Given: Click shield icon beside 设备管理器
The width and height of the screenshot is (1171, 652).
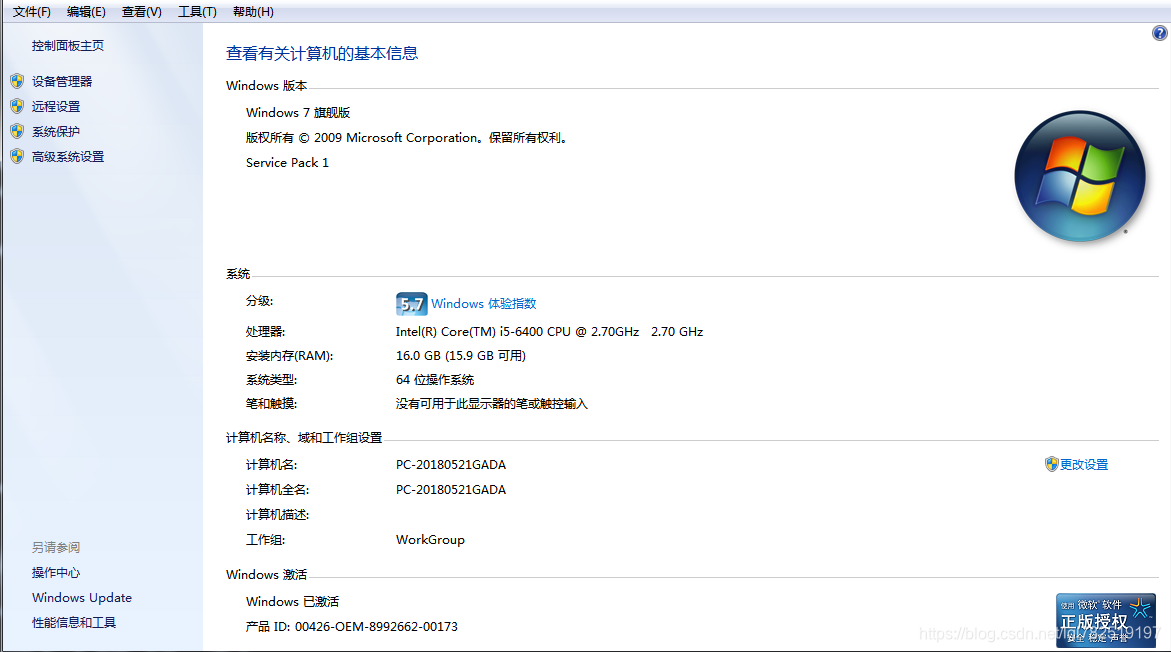Looking at the screenshot, I should pyautogui.click(x=17, y=81).
